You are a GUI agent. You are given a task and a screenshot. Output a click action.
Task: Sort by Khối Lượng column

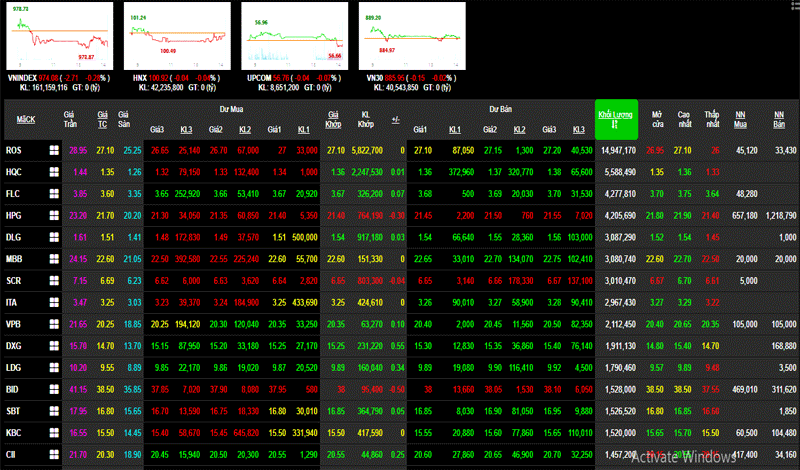click(616, 119)
